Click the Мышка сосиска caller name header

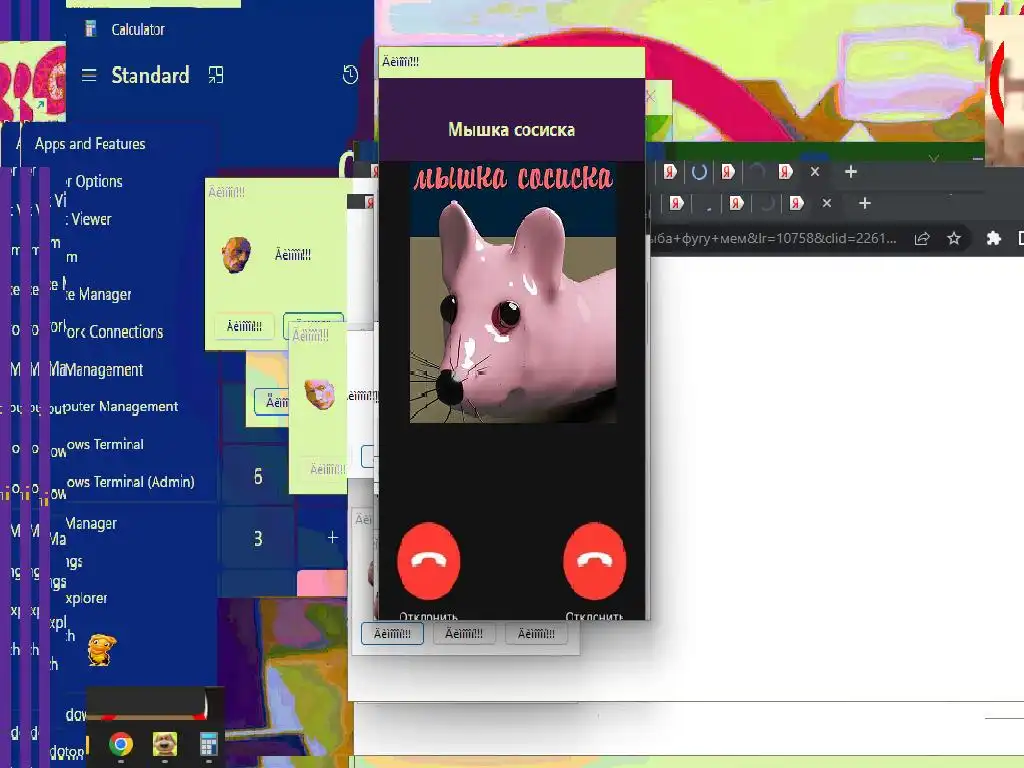(511, 129)
